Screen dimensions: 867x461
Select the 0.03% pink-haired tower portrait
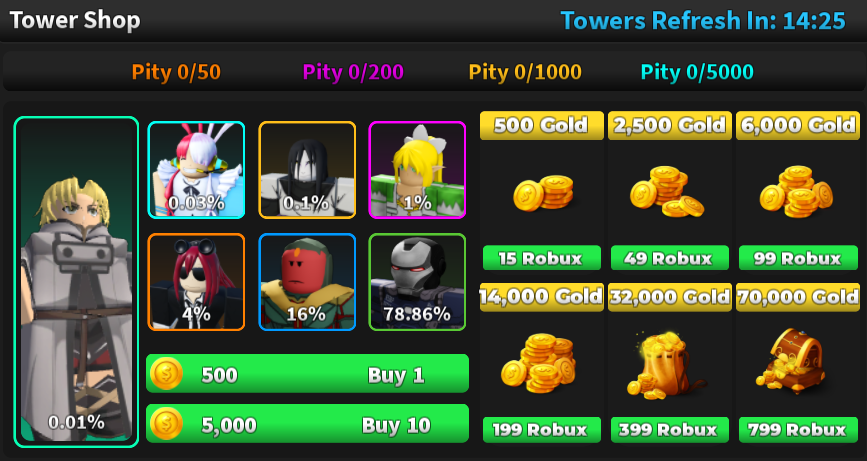[x=196, y=170]
